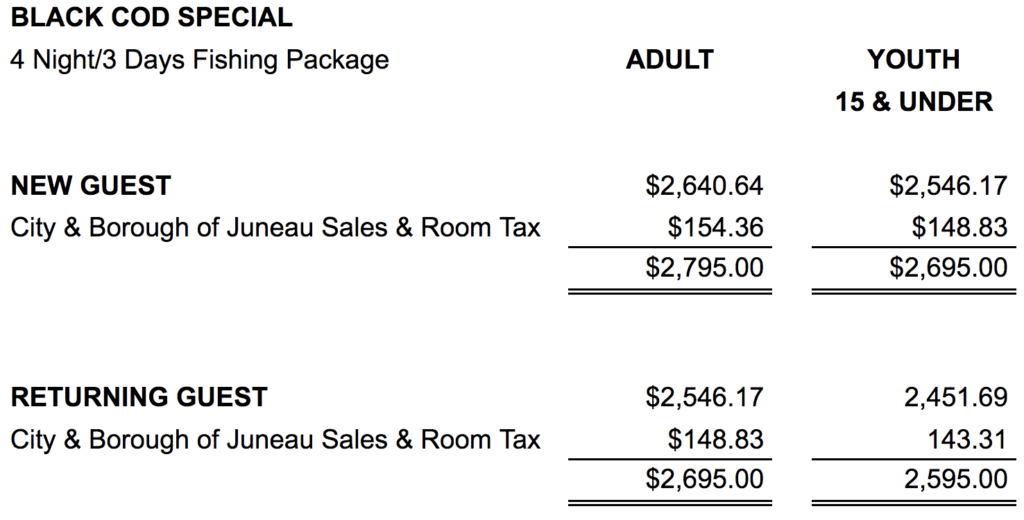Click new guest adult total $2,795.00
1024x520 pixels.
pyautogui.click(x=704, y=268)
